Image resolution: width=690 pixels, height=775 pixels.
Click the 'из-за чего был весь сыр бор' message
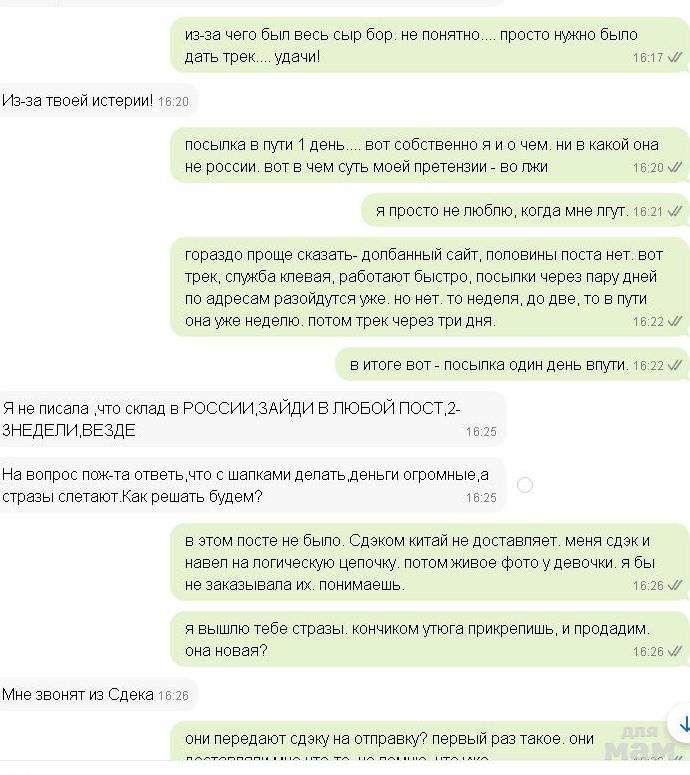(x=429, y=45)
